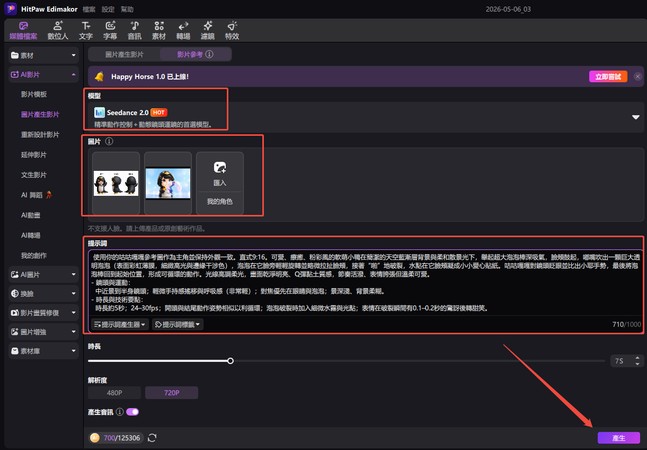647x450 pixels.
Task: Click the 2026-05-06_03 project title
Action: pyautogui.click(x=508, y=9)
